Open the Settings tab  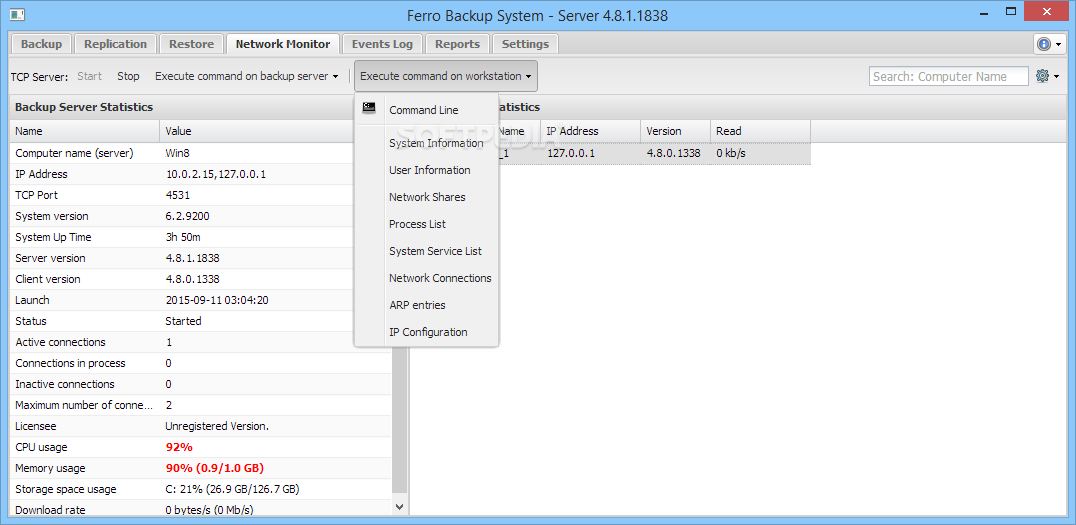click(525, 44)
